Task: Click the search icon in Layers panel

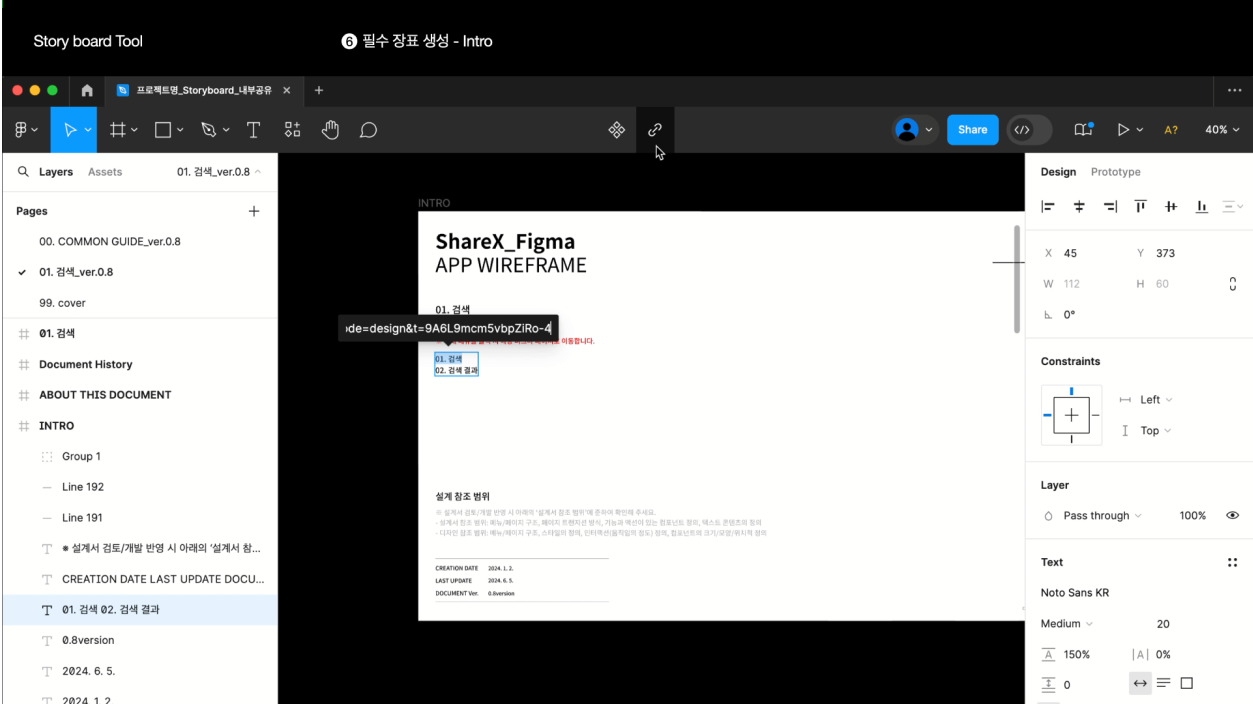Action: point(24,172)
